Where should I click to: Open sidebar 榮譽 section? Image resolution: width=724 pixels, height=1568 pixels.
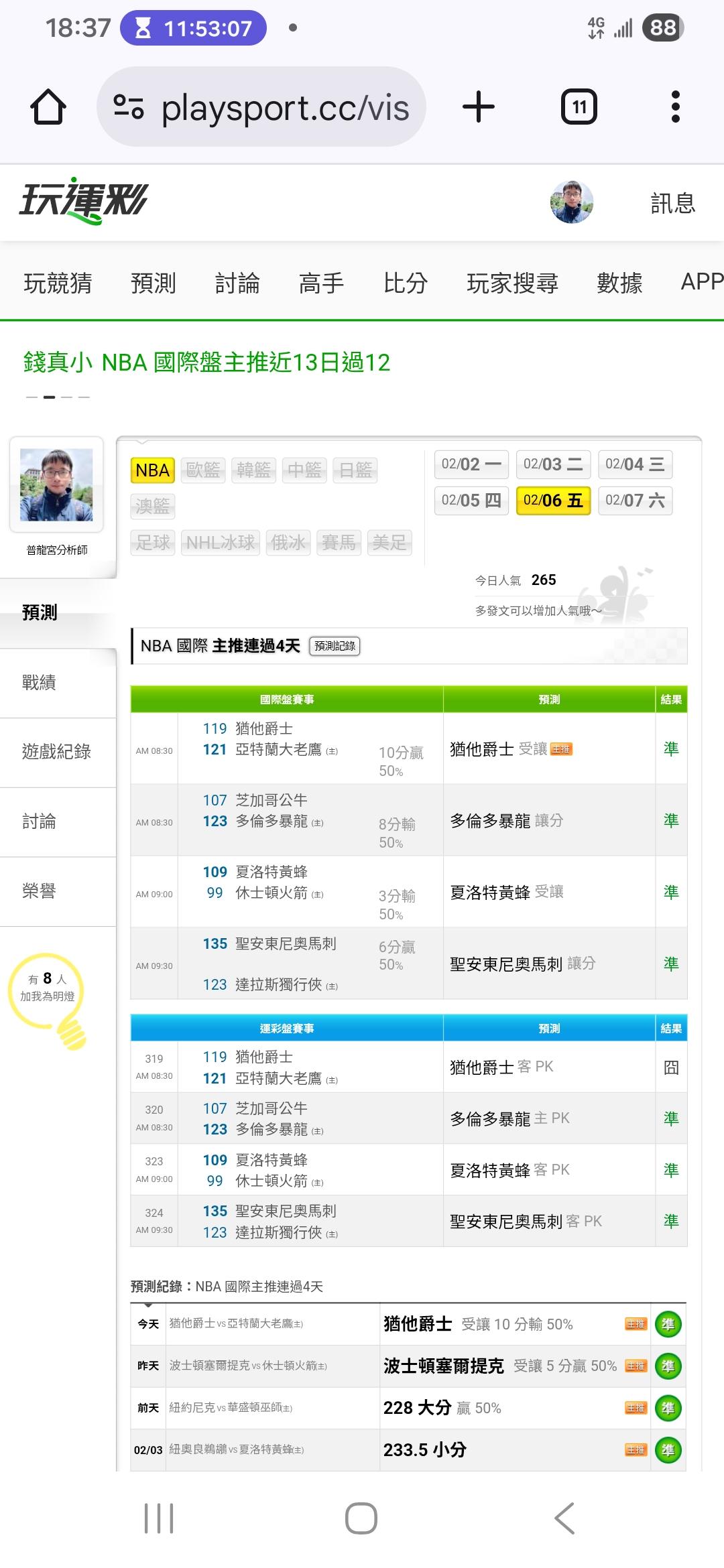coord(58,891)
